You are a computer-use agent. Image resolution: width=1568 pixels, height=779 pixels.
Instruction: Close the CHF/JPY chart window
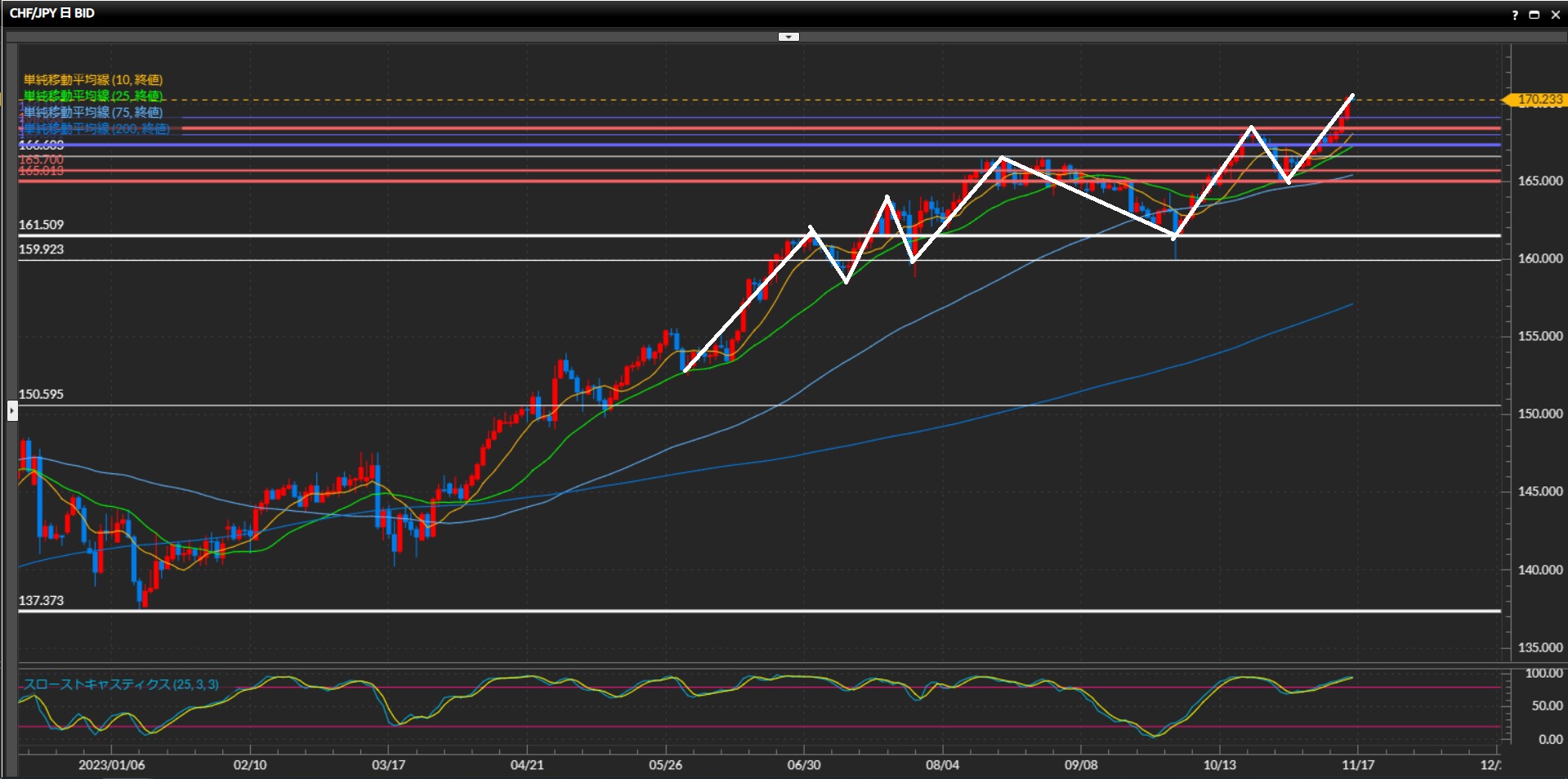tap(1555, 15)
